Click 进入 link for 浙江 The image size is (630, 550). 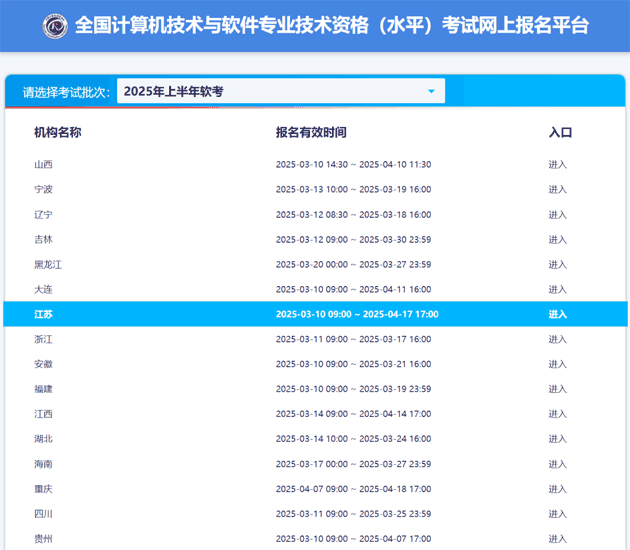coord(558,339)
